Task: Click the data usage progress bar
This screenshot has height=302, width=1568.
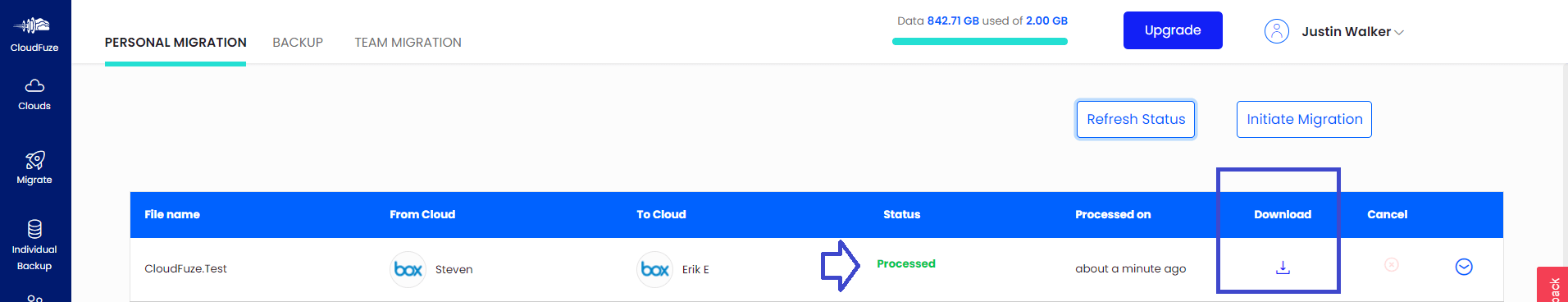Action: 980,41
